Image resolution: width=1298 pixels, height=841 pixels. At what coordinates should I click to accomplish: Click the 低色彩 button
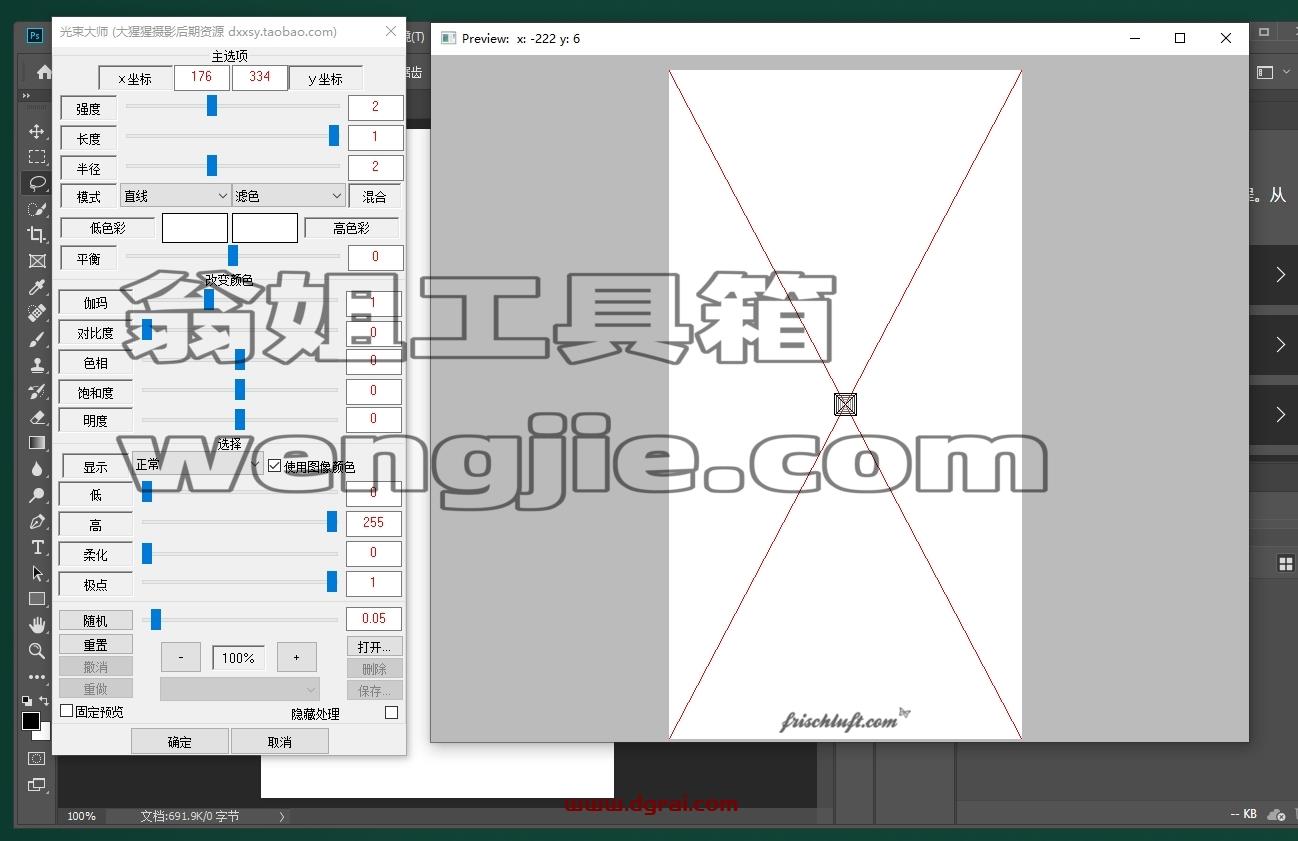(107, 228)
